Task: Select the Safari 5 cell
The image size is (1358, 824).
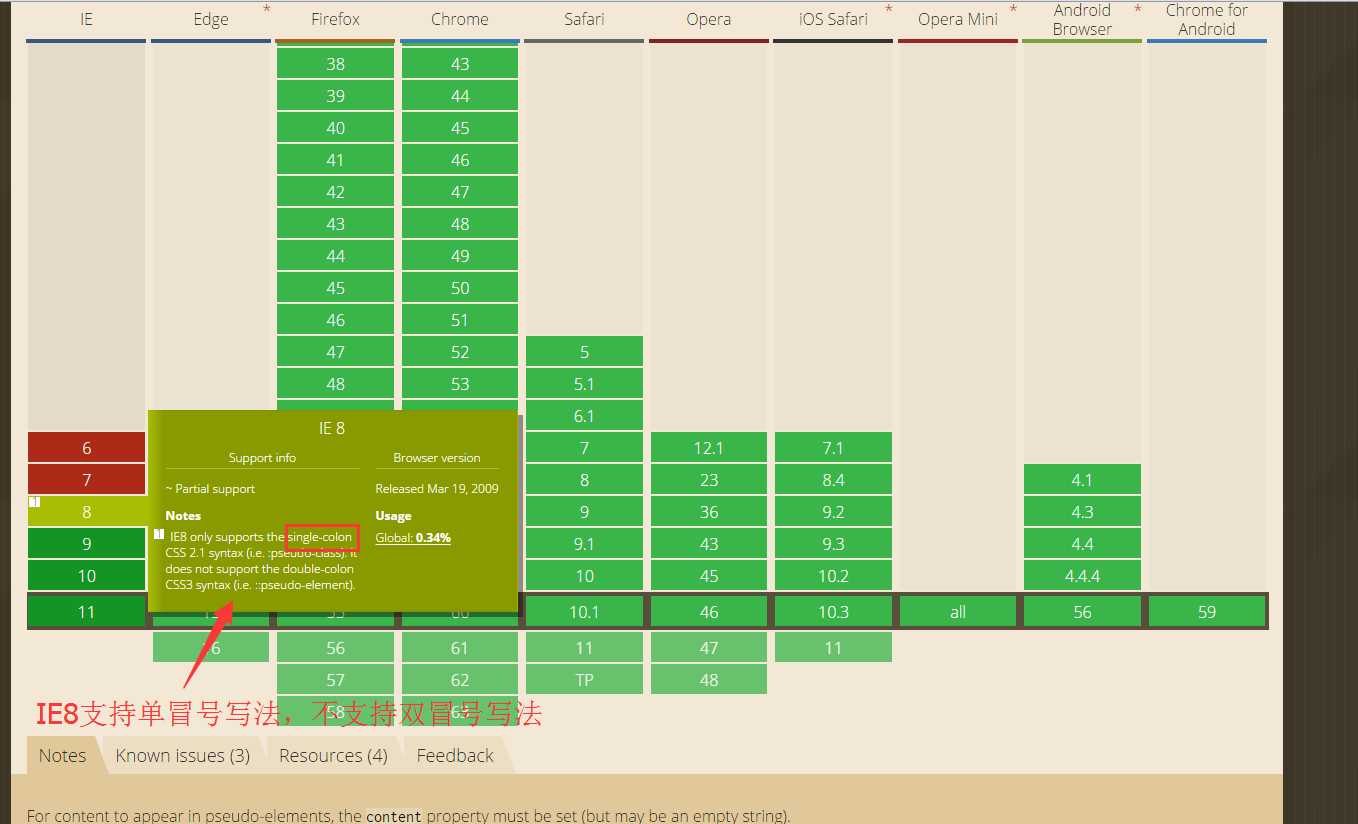Action: point(584,352)
